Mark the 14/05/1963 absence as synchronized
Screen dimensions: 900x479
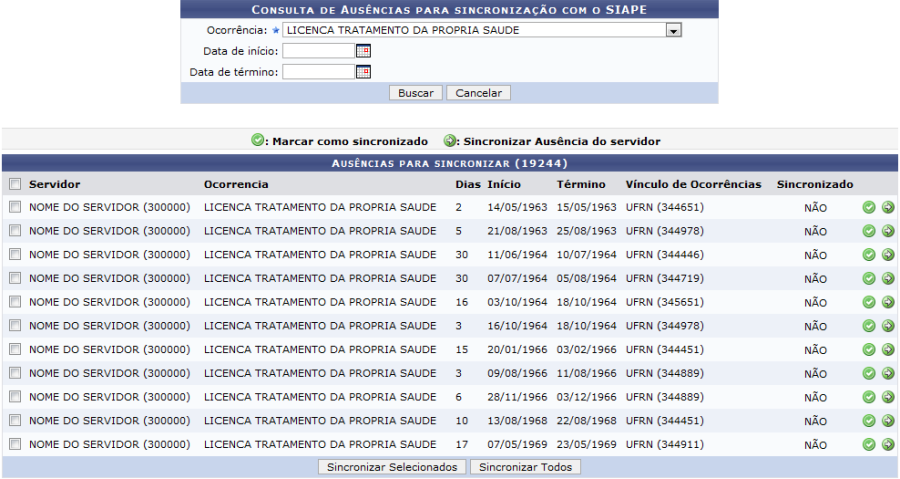[869, 208]
